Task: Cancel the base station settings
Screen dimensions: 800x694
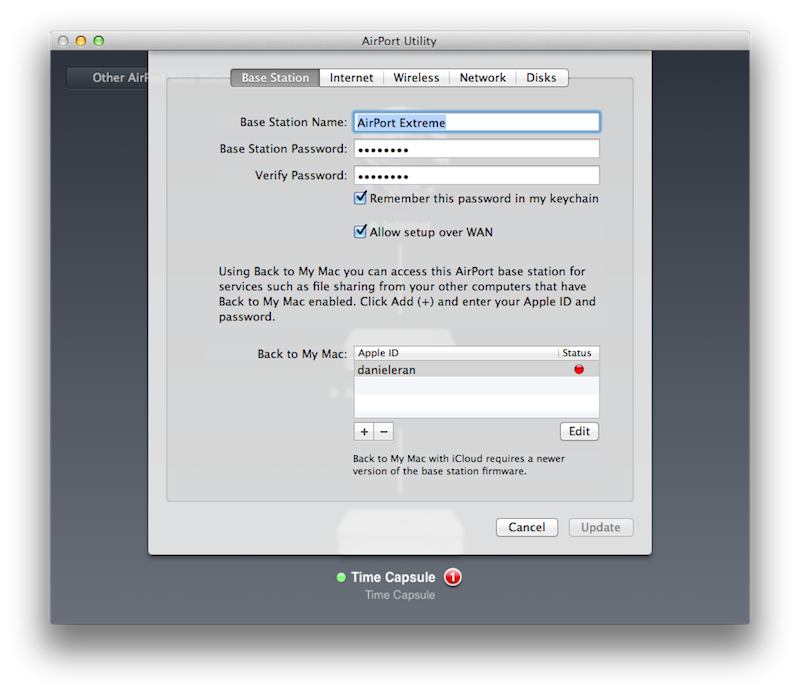Action: [527, 527]
